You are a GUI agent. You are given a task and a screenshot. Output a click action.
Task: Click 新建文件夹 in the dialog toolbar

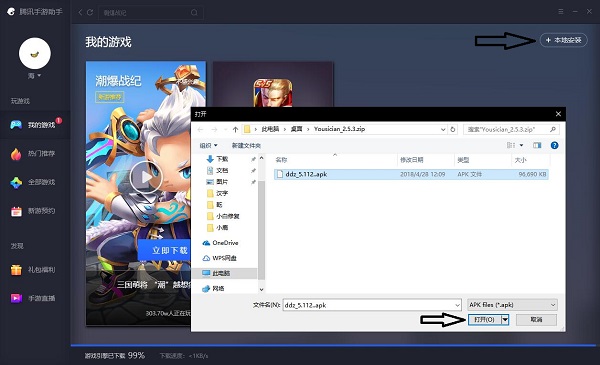246,145
